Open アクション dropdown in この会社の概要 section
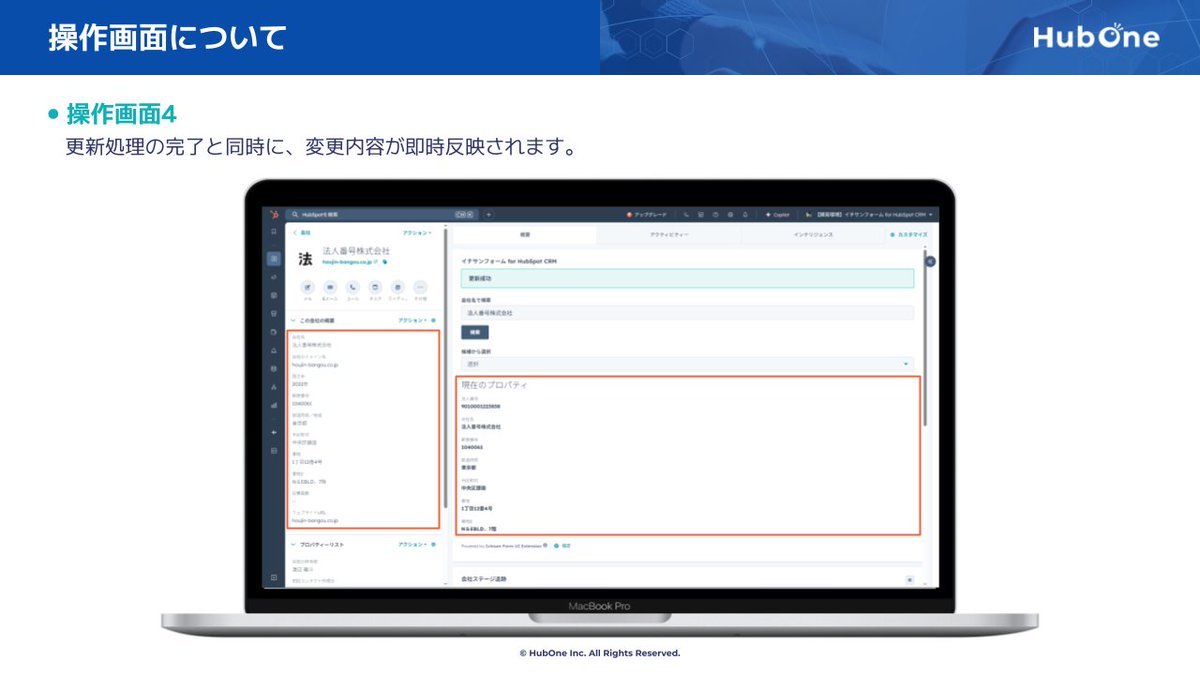1200x675 pixels. point(412,320)
